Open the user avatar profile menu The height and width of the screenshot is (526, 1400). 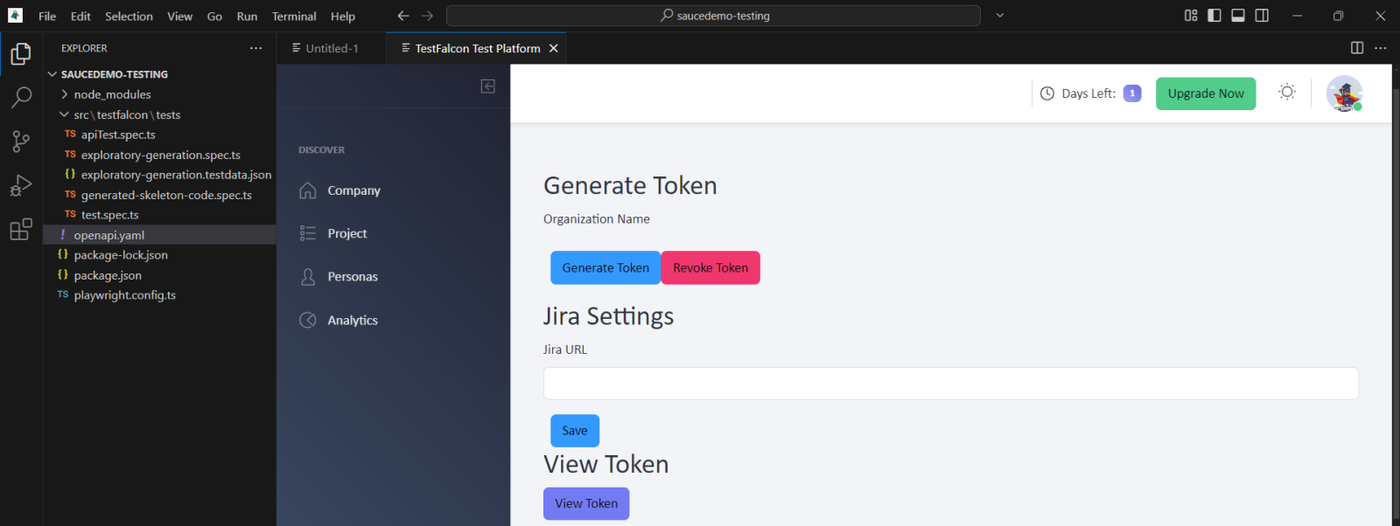tap(1344, 94)
